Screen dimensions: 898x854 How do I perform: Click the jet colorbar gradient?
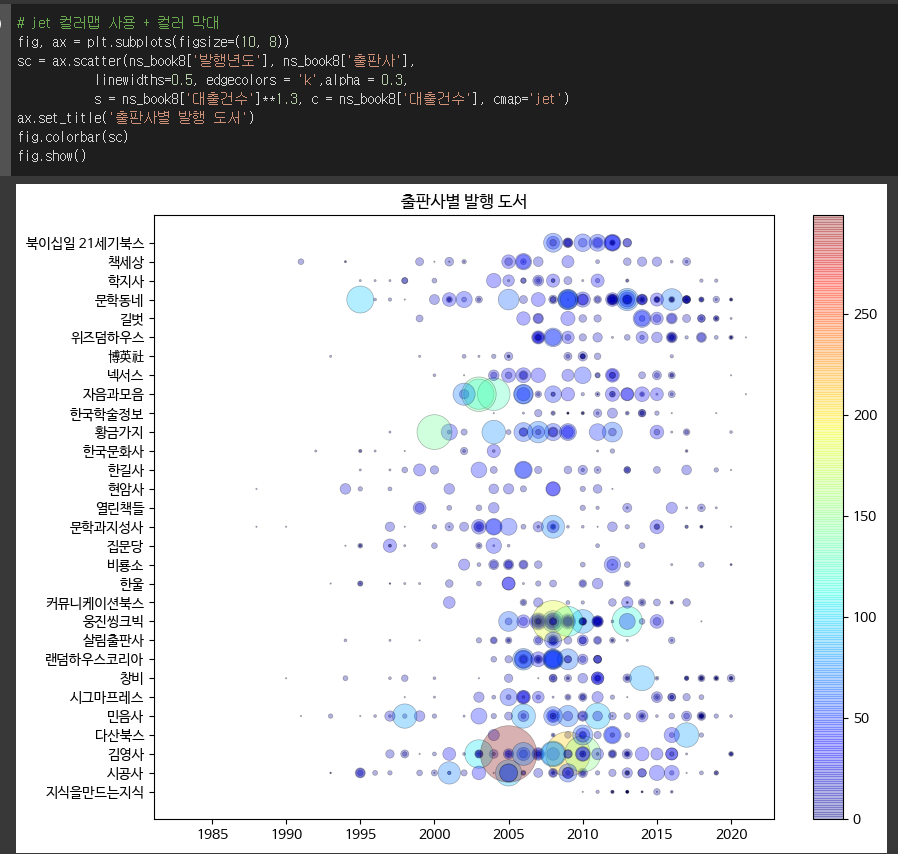tap(828, 517)
